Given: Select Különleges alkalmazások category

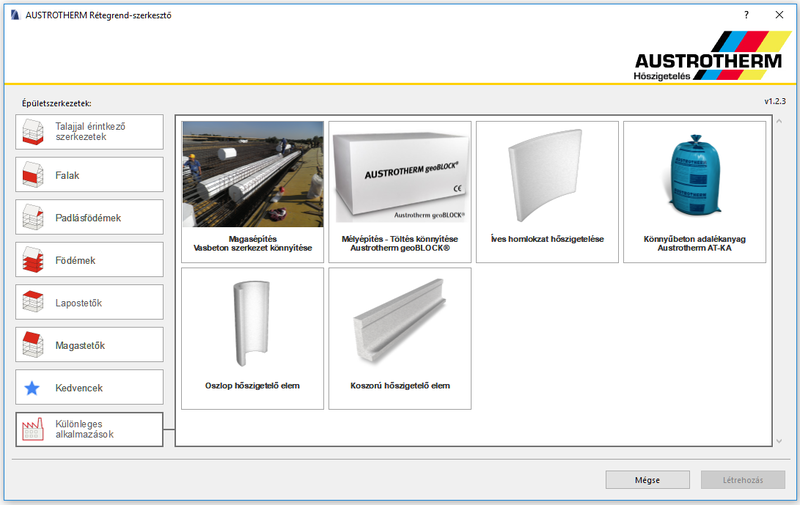Looking at the screenshot, I should point(89,430).
